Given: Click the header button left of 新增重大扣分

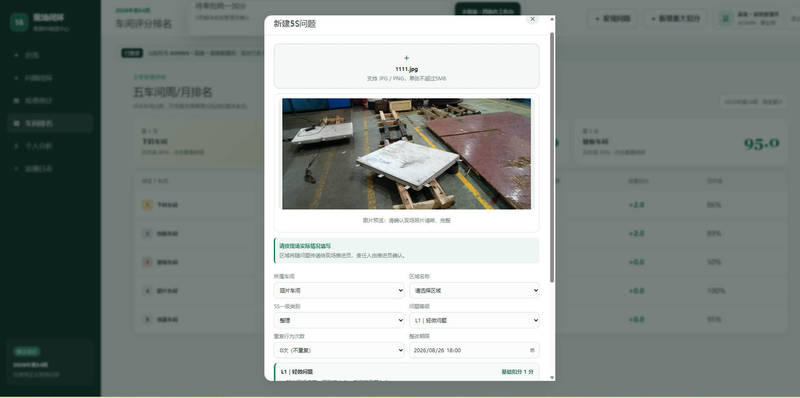Looking at the screenshot, I should 612,19.
